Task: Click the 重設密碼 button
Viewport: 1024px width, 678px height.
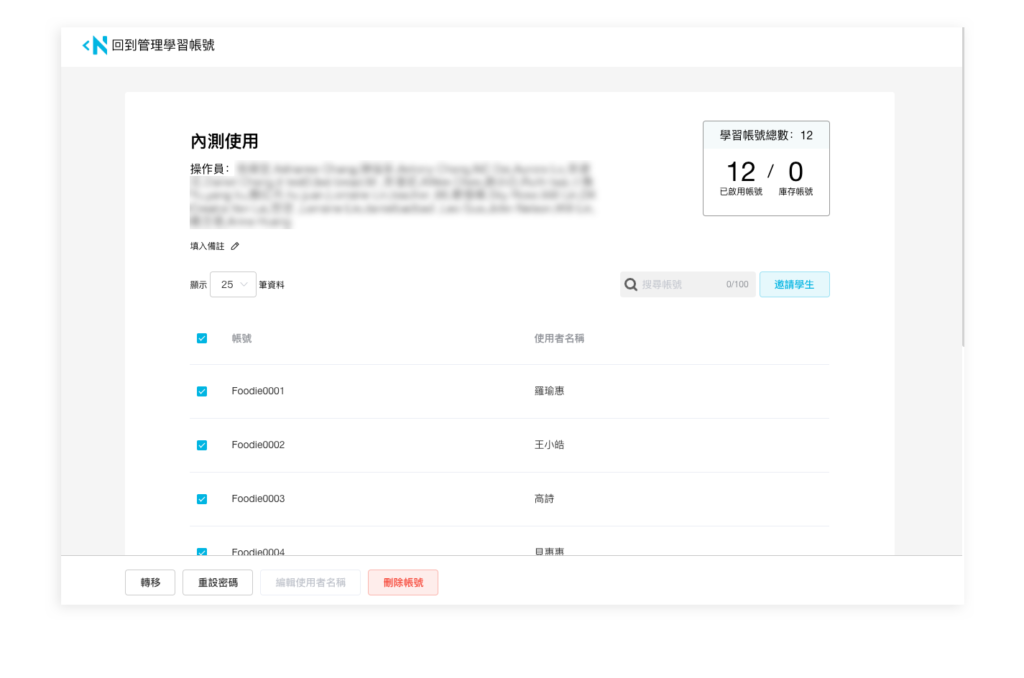Action: point(218,583)
